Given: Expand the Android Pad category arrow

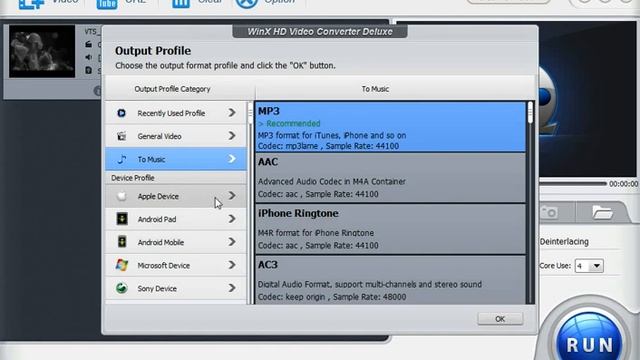Looking at the screenshot, I should (x=232, y=219).
